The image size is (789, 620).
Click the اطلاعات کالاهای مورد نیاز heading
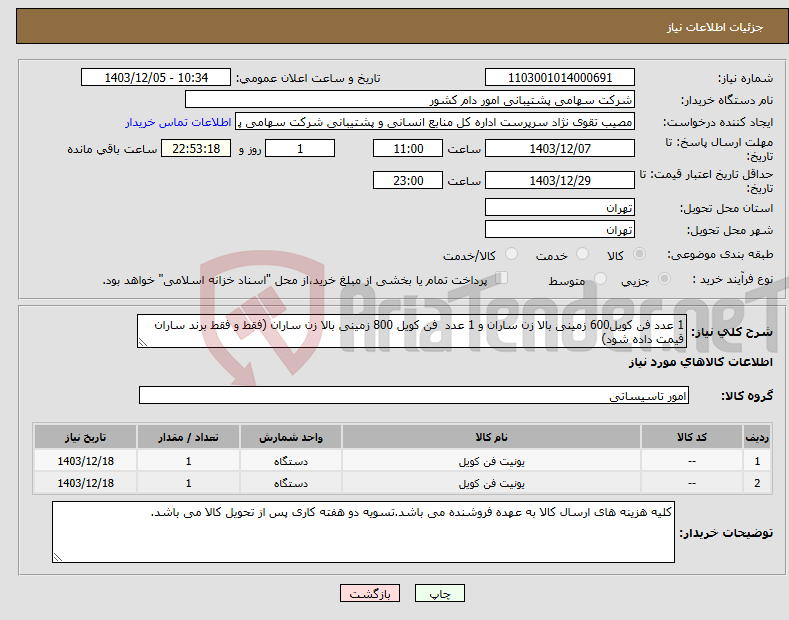coord(700,362)
